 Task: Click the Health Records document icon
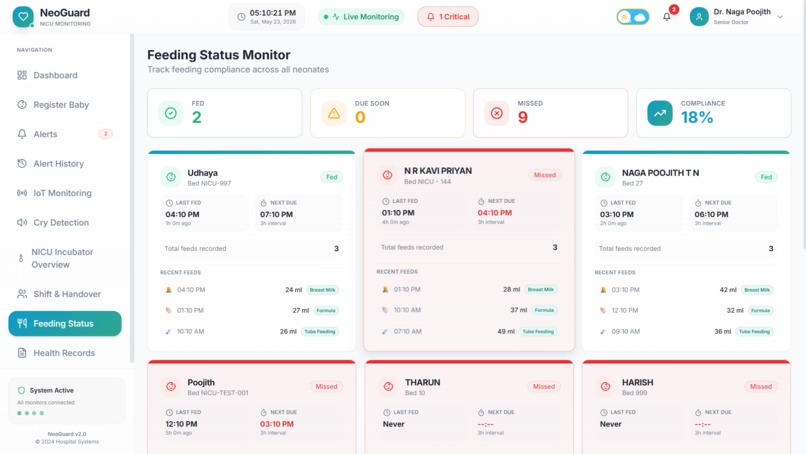(x=22, y=353)
